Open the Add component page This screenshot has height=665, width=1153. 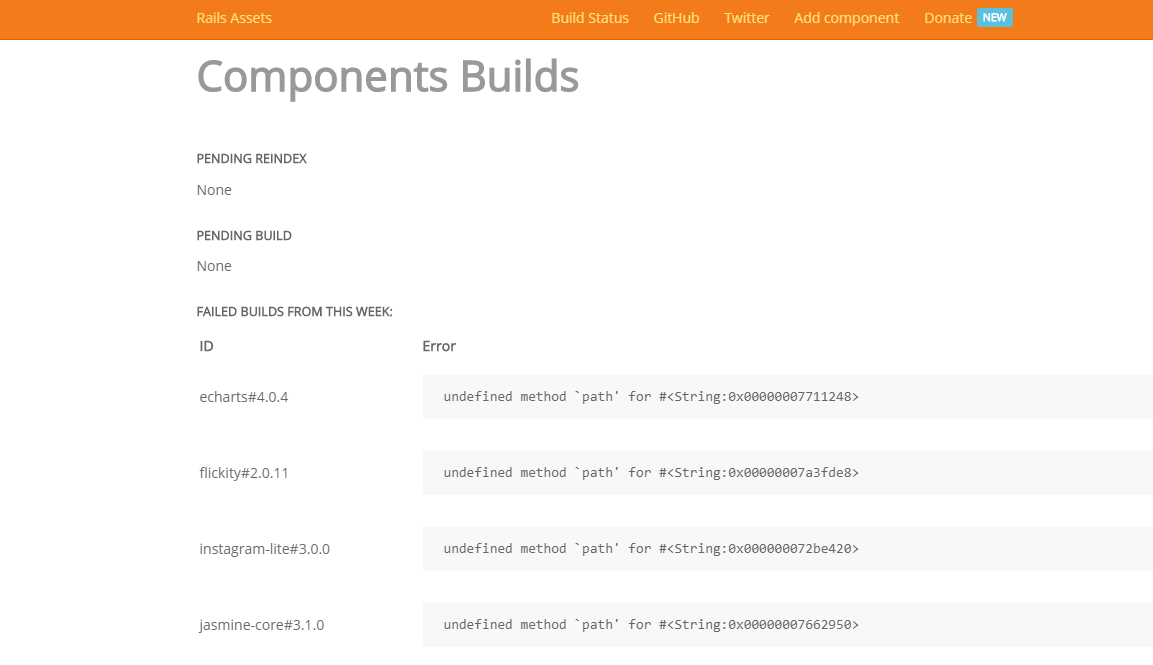[x=846, y=18]
